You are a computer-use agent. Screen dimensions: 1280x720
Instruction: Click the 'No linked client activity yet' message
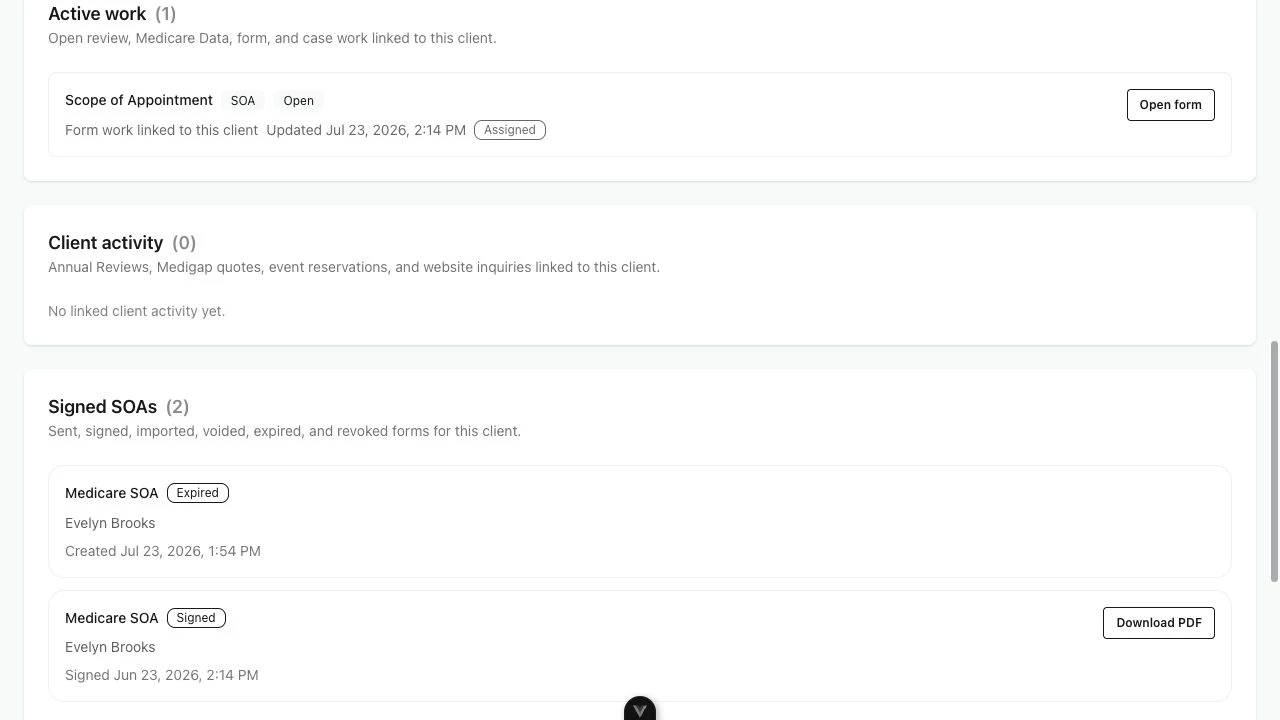[136, 311]
